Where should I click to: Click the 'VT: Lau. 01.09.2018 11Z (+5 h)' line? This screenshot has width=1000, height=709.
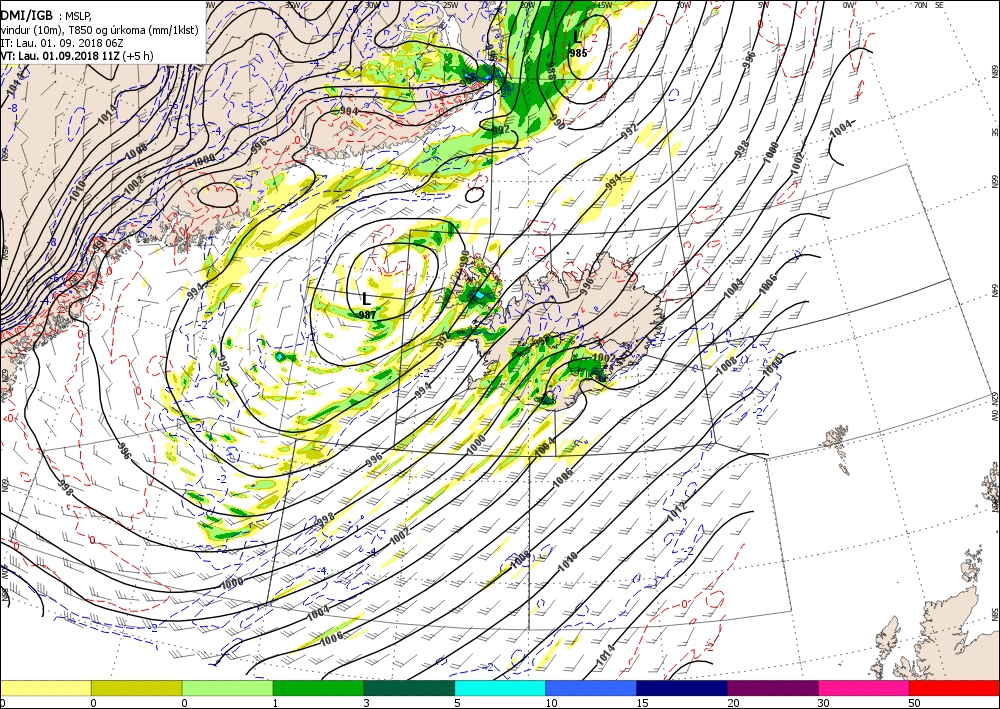[77, 55]
